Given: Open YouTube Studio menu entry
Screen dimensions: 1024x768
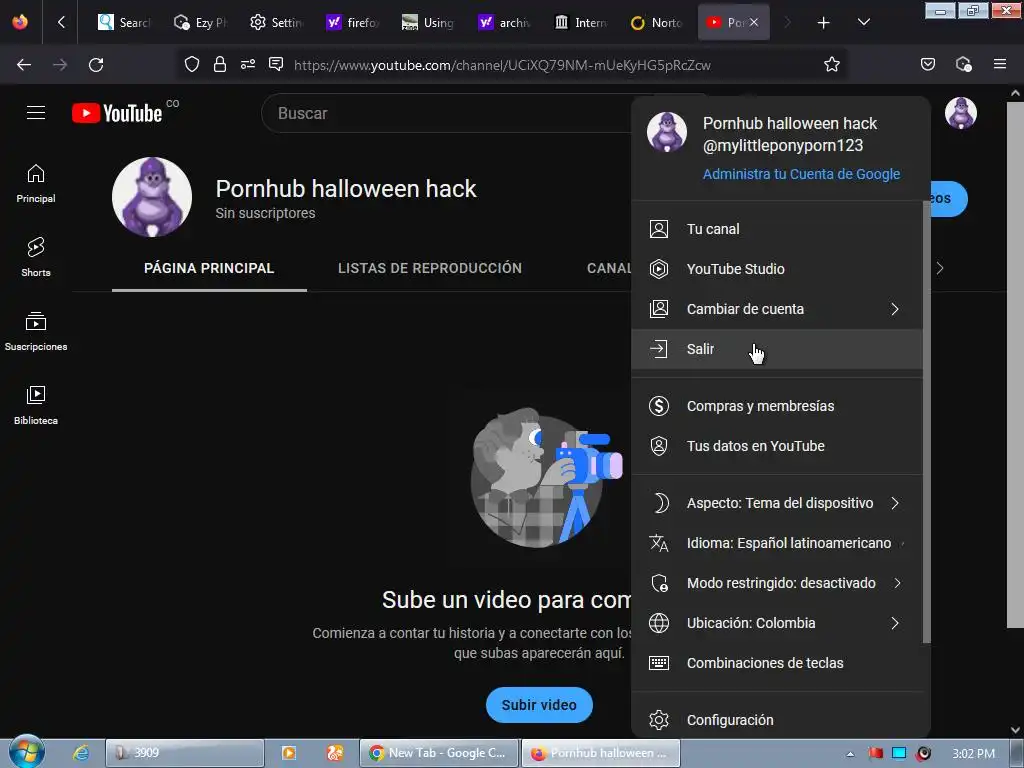Looking at the screenshot, I should point(777,269).
